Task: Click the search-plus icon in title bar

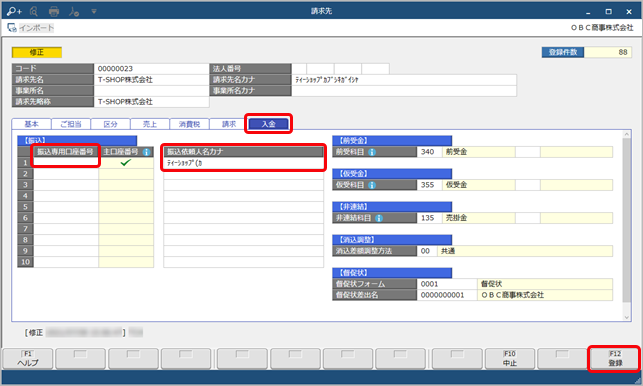Action: tap(14, 11)
